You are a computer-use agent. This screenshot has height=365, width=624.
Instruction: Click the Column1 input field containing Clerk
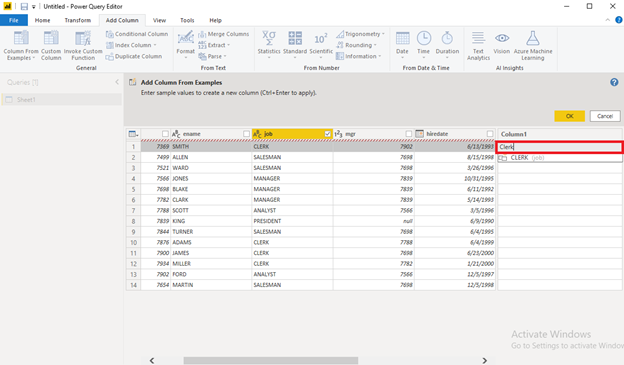click(x=559, y=147)
